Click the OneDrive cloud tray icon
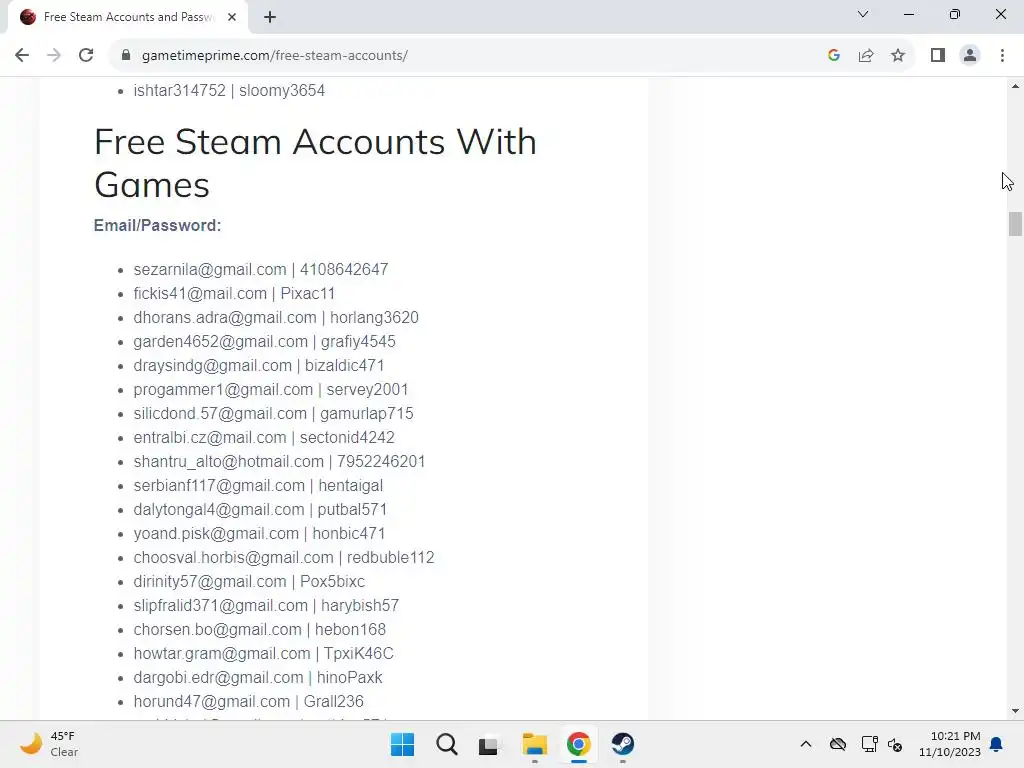Viewport: 1024px width, 768px height. click(x=838, y=744)
